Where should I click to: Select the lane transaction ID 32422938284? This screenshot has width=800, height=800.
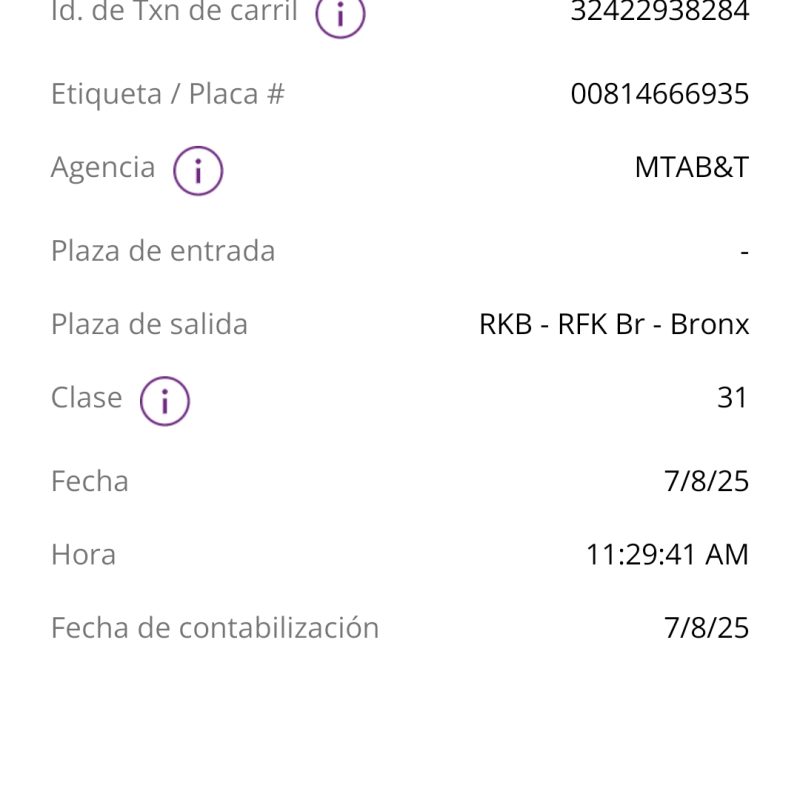(x=659, y=12)
